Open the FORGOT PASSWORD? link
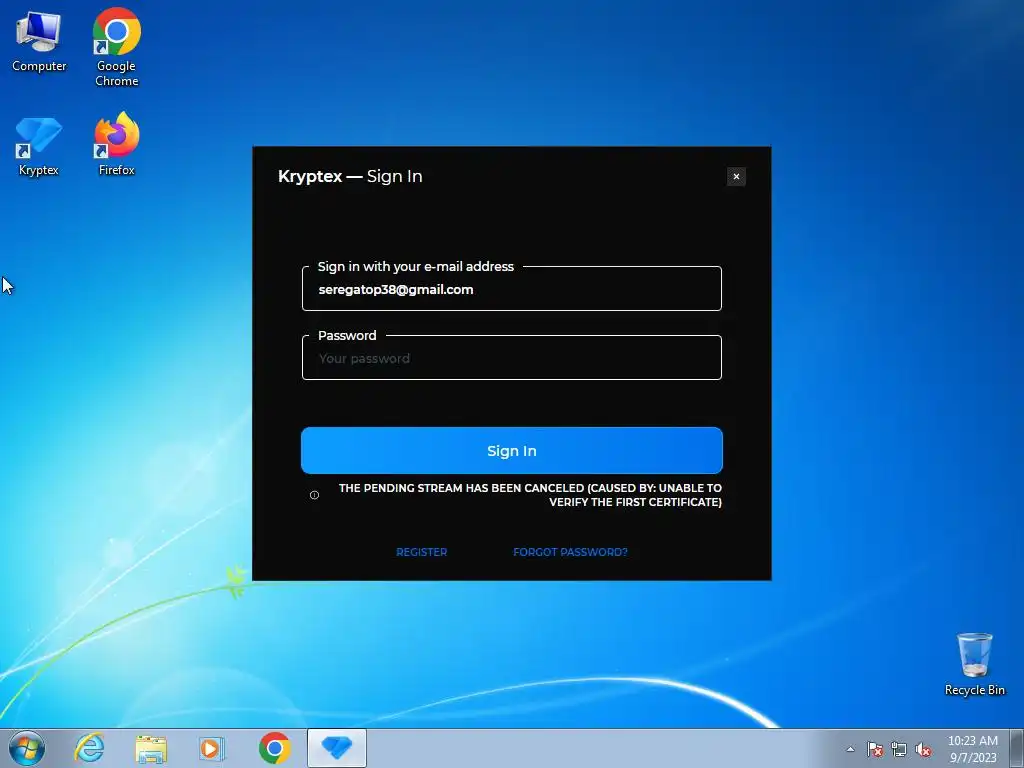1024x768 pixels. point(570,552)
